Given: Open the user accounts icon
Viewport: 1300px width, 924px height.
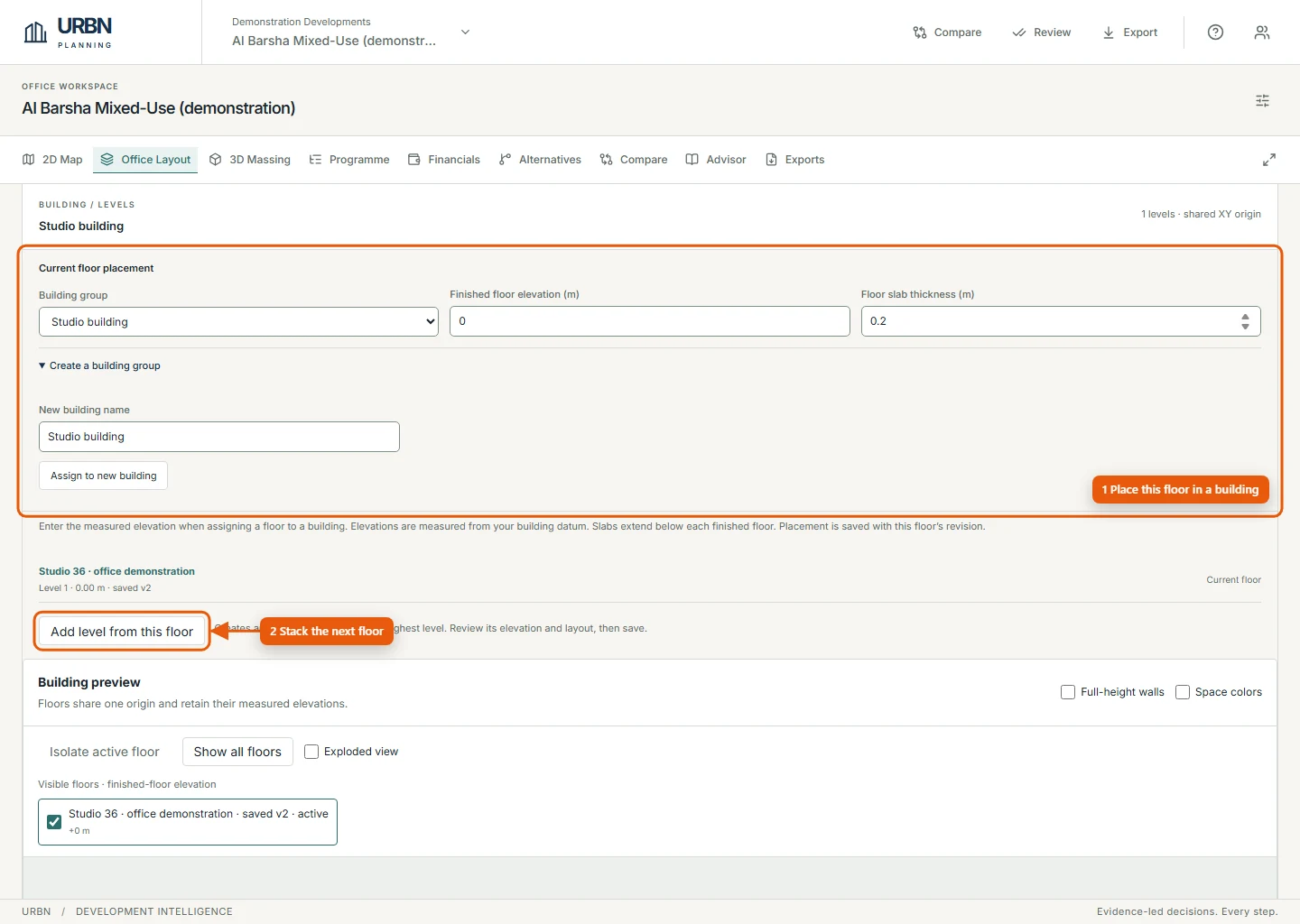Looking at the screenshot, I should [x=1262, y=32].
